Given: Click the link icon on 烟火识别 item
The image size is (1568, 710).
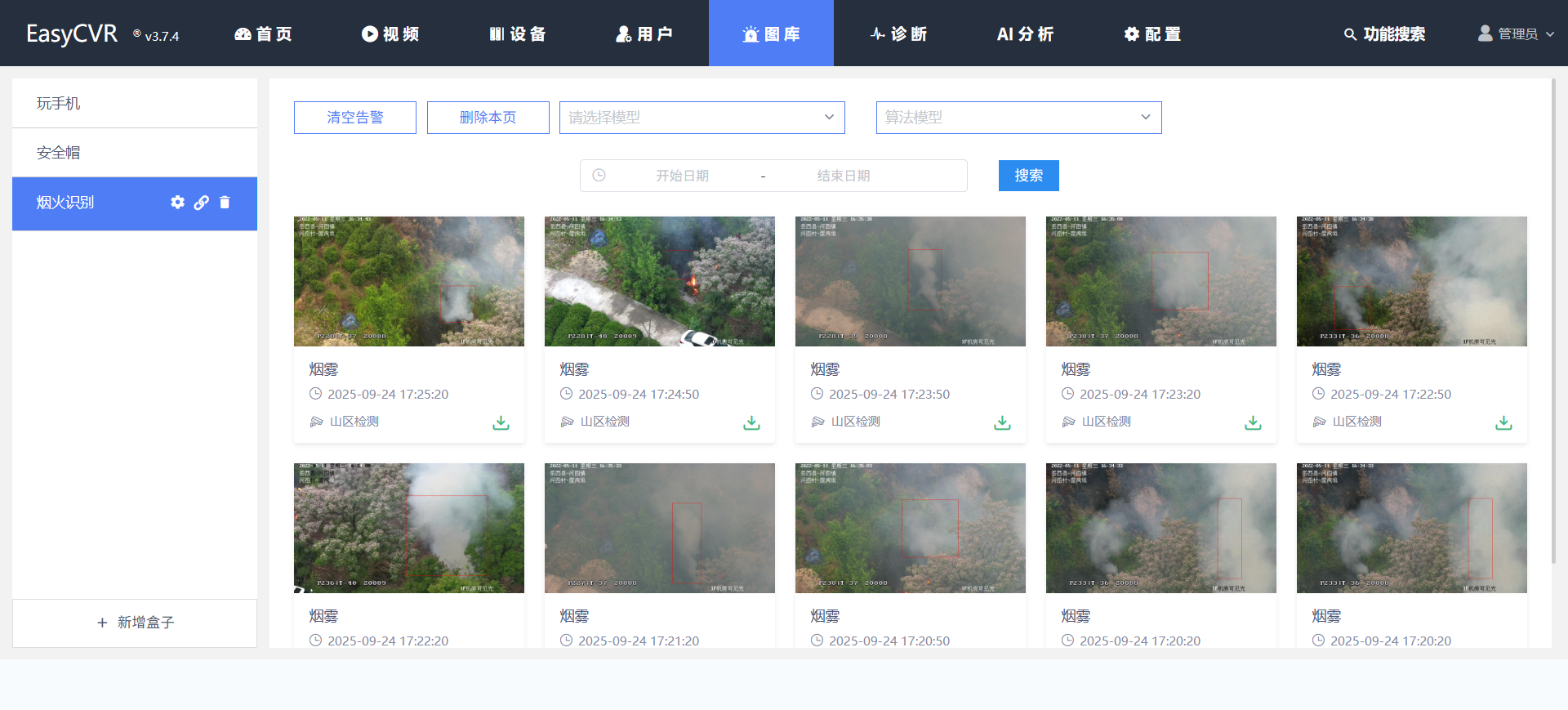Looking at the screenshot, I should click(x=201, y=203).
